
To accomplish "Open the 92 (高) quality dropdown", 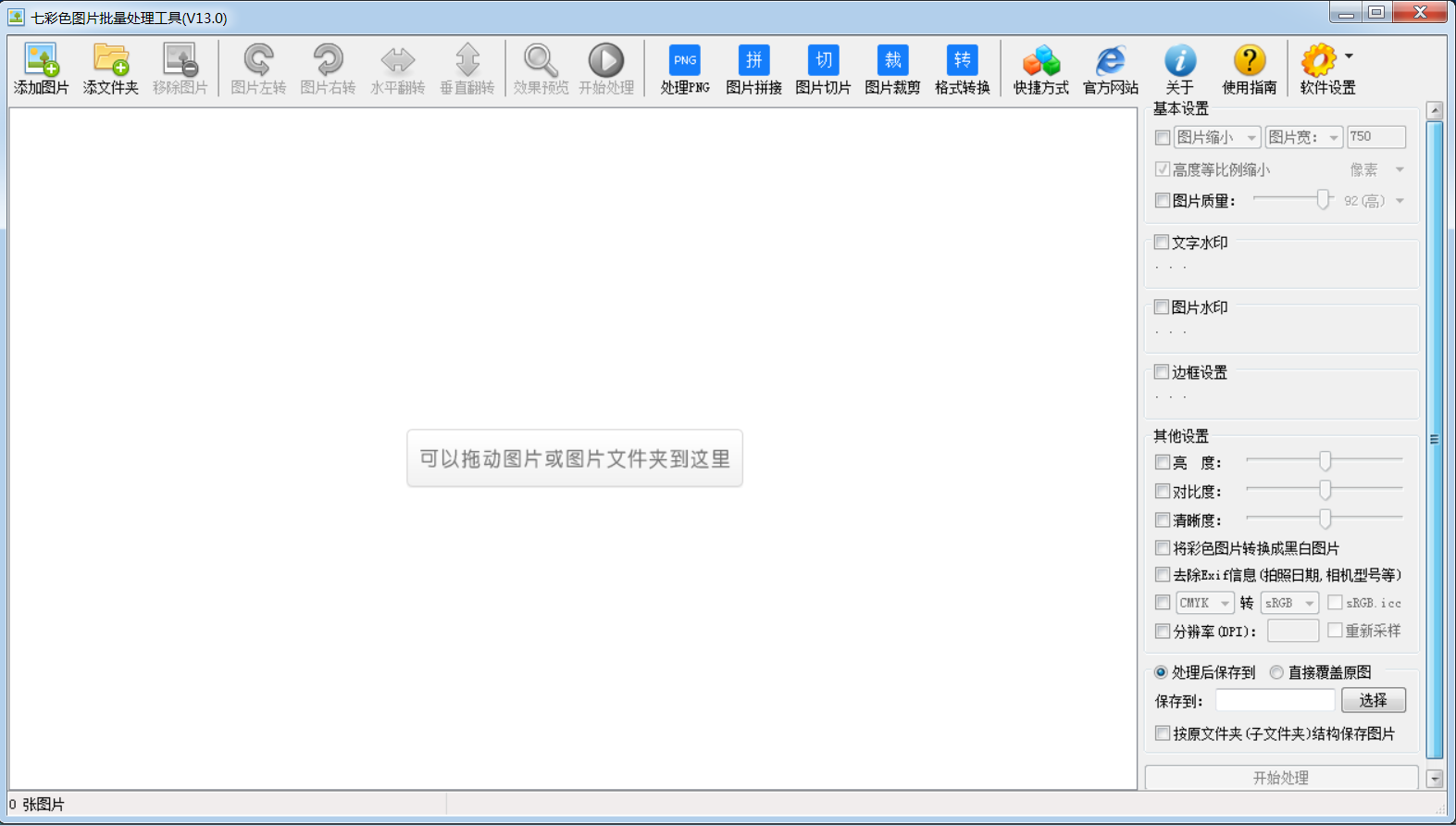I will [1375, 201].
